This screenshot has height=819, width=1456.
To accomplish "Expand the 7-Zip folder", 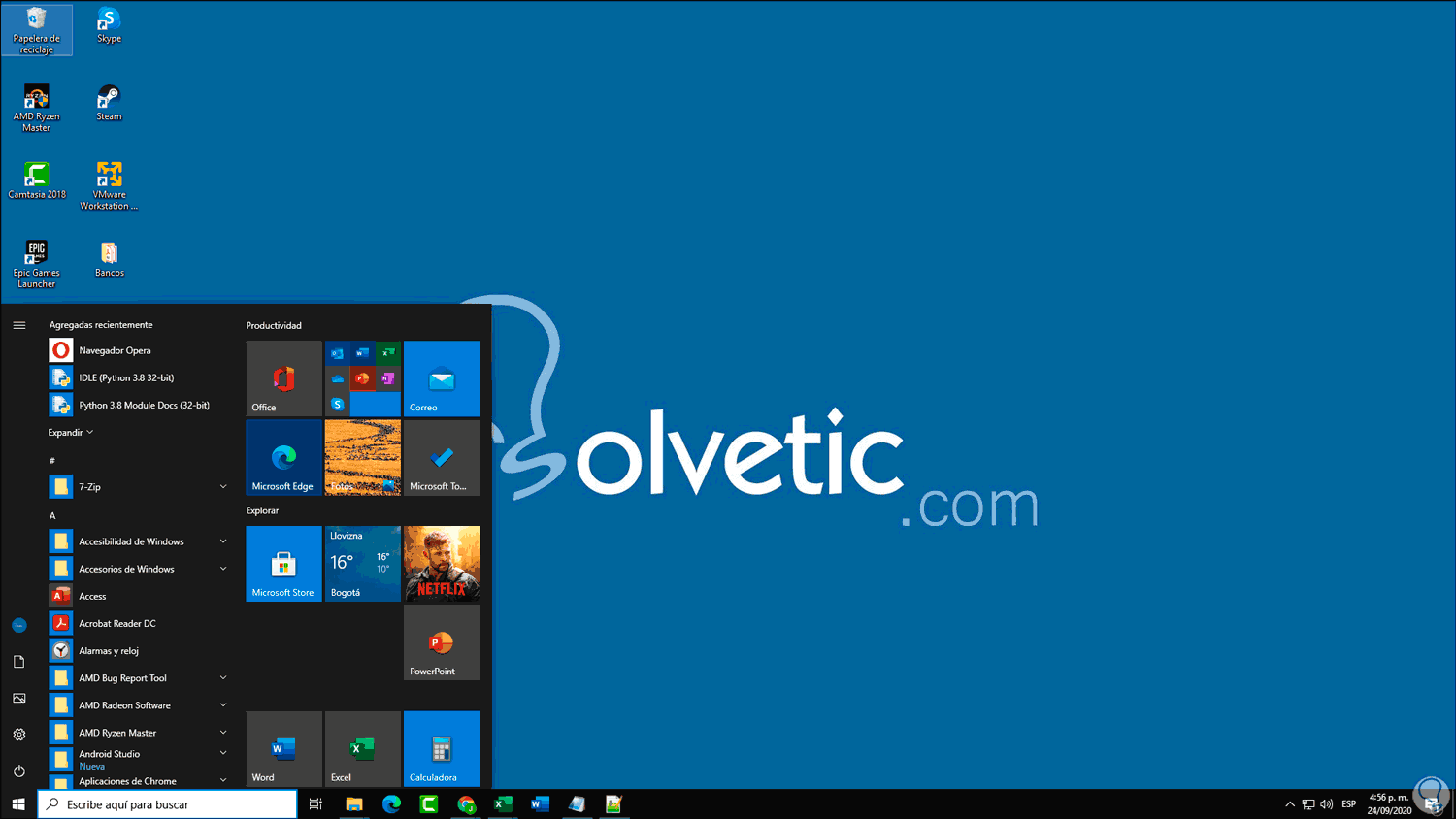I will [139, 486].
